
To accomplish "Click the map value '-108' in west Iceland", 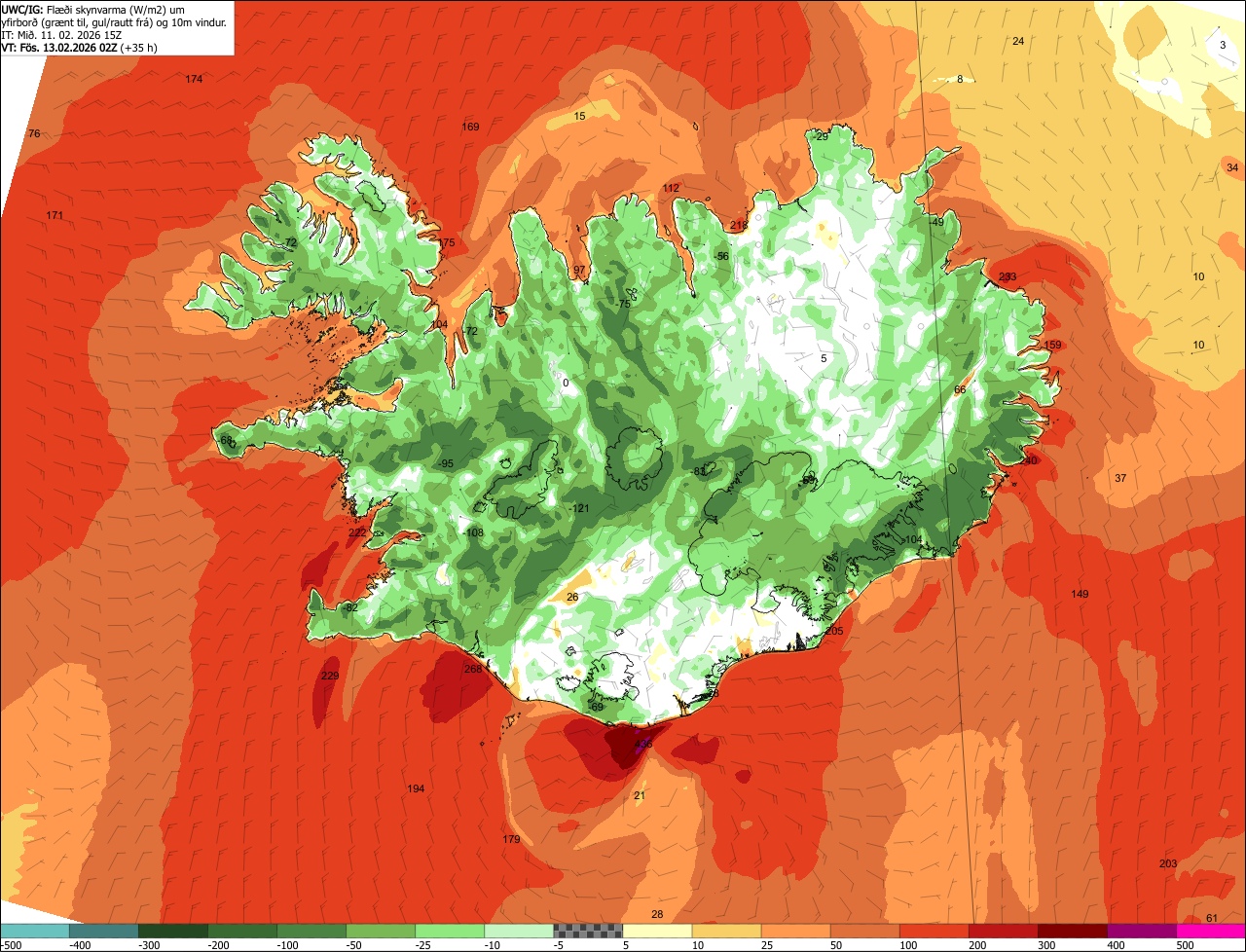I will 473,532.
